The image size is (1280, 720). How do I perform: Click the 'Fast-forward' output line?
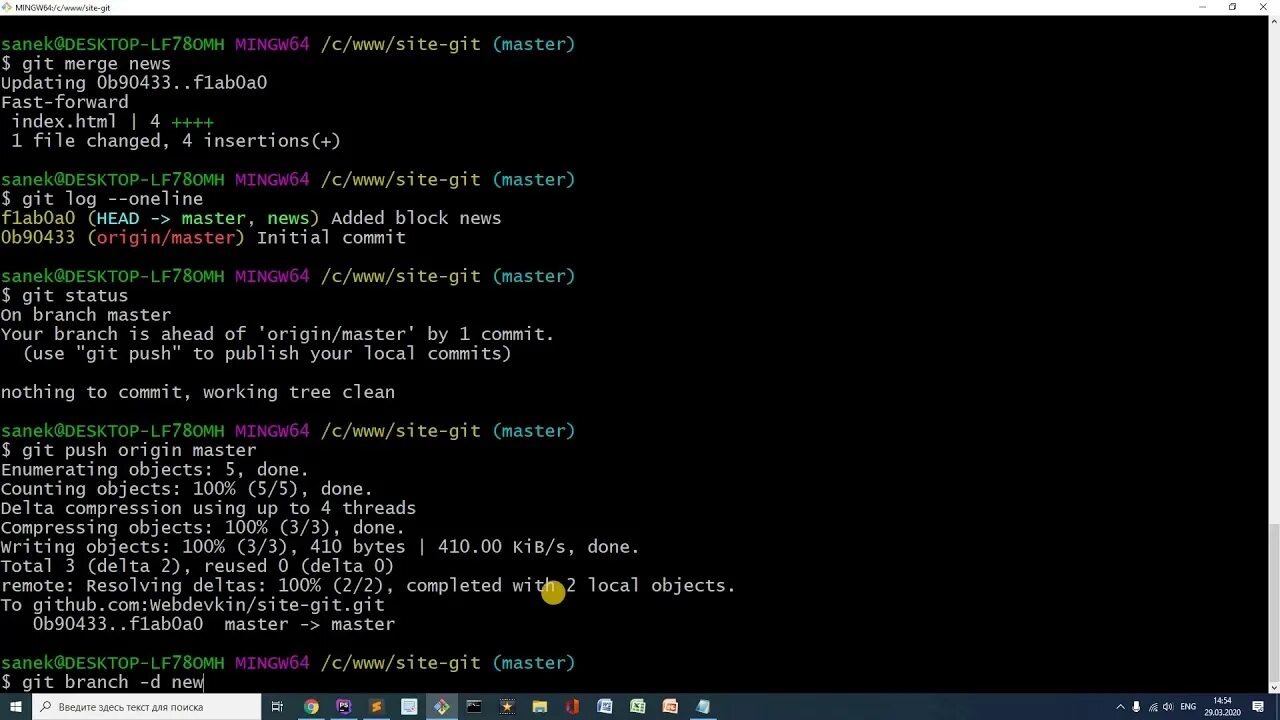pos(65,102)
